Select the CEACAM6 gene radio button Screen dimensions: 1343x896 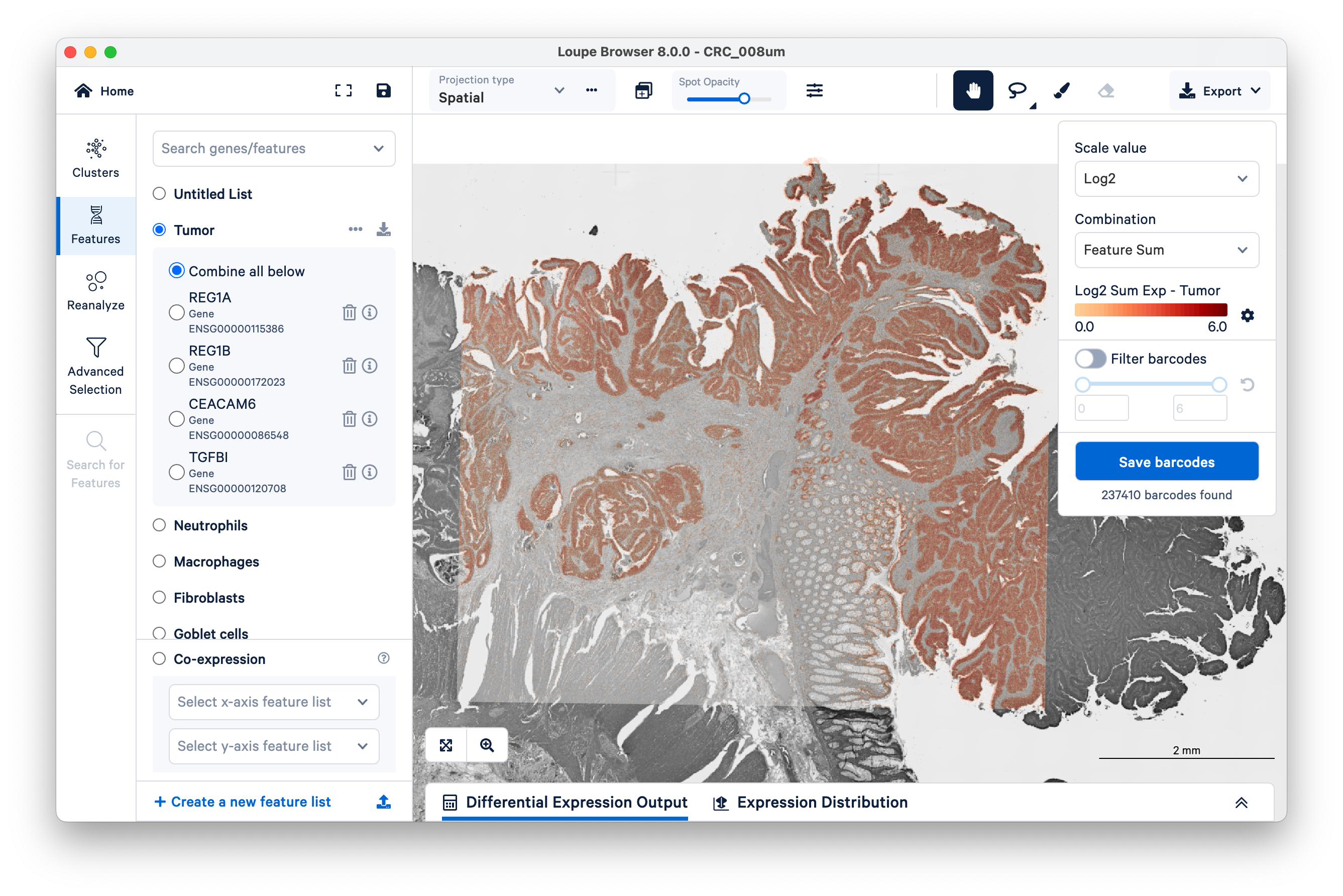(177, 419)
